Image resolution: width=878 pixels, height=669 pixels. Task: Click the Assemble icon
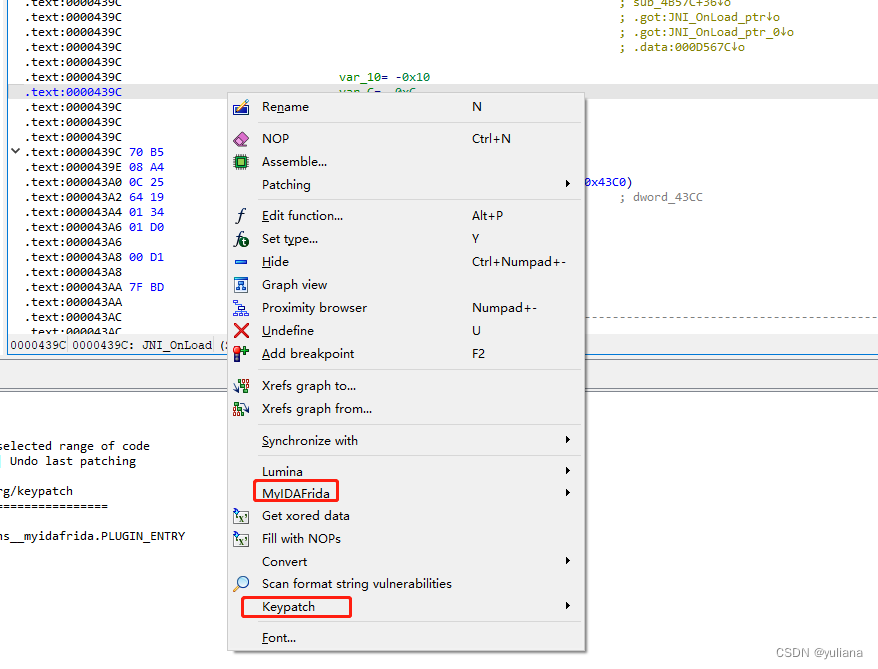click(x=240, y=161)
